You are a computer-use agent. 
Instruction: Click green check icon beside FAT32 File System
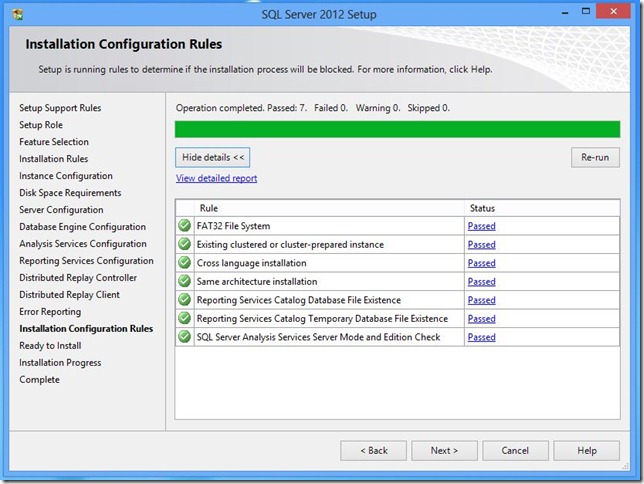(184, 226)
